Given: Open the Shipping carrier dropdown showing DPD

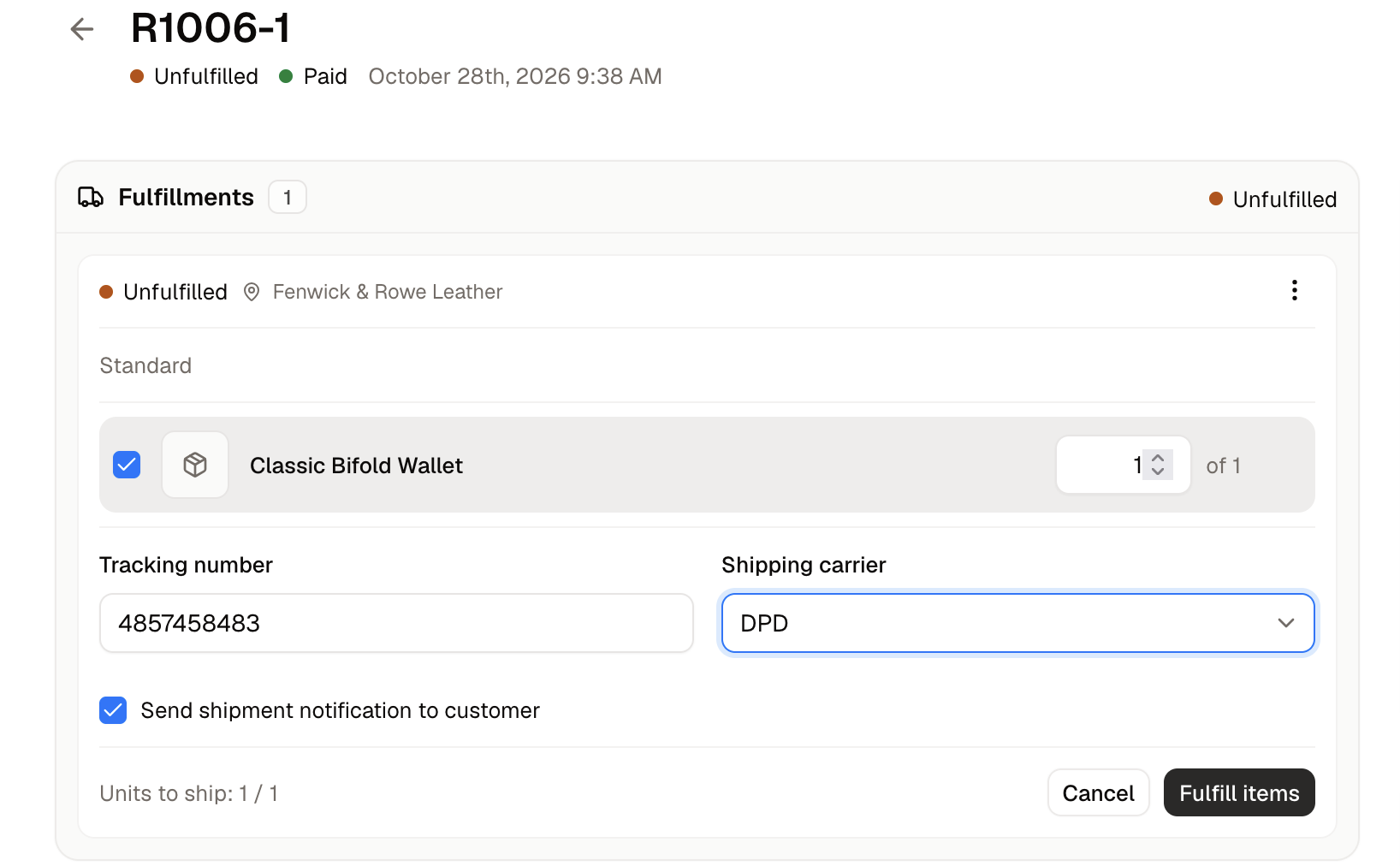Looking at the screenshot, I should coord(1018,623).
